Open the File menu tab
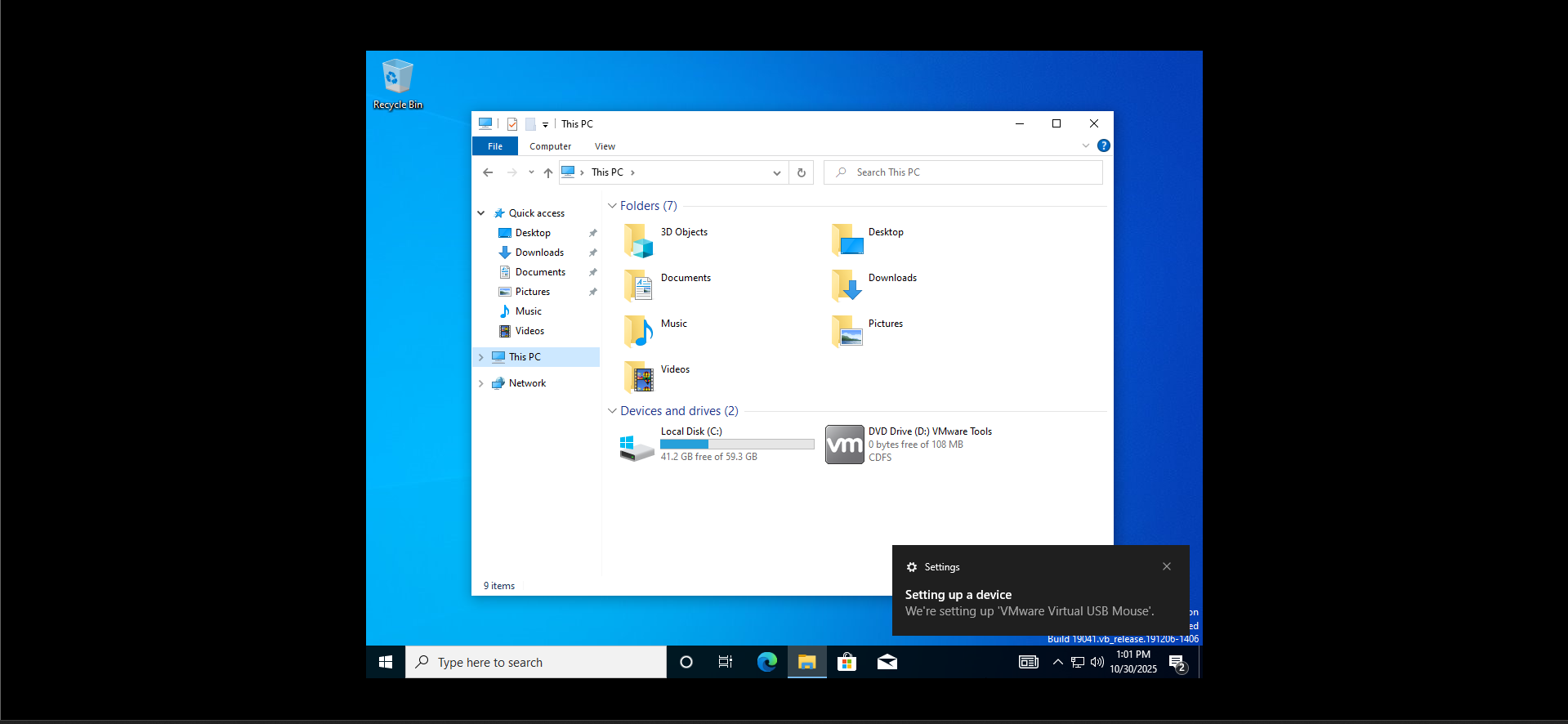1568x724 pixels. point(495,146)
